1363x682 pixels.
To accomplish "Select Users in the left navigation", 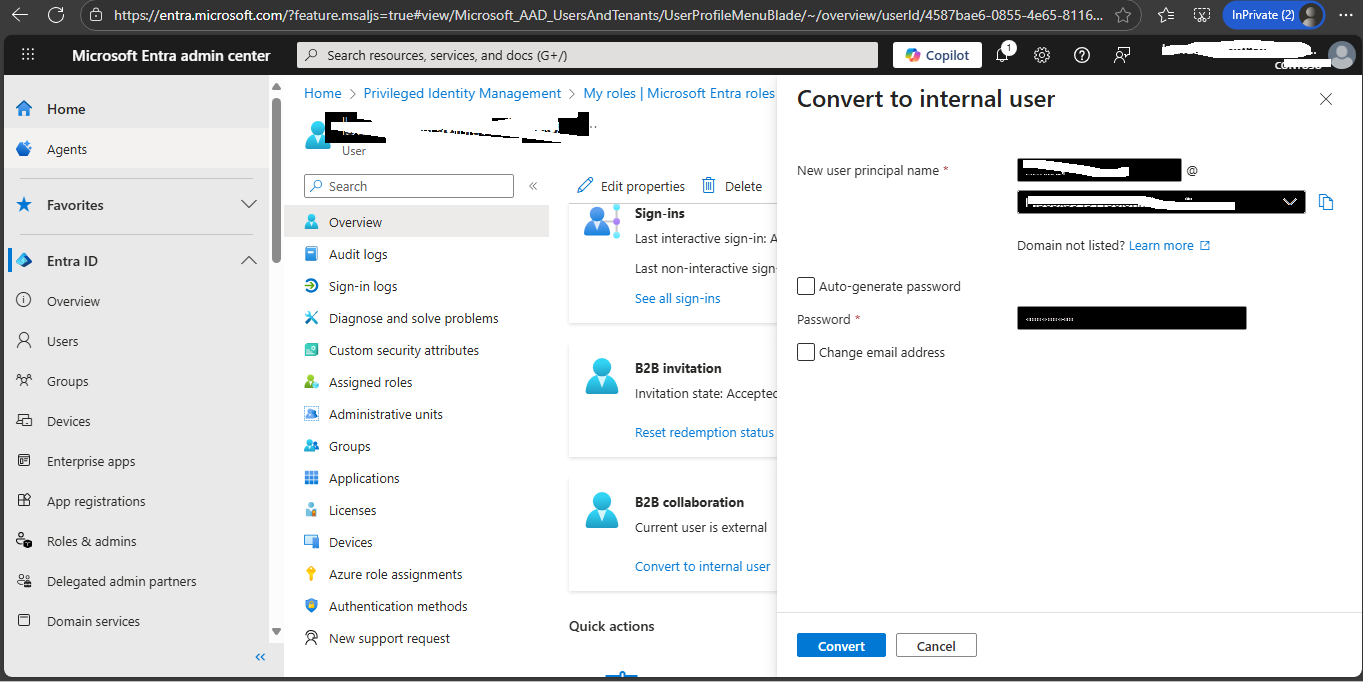I will [x=62, y=340].
